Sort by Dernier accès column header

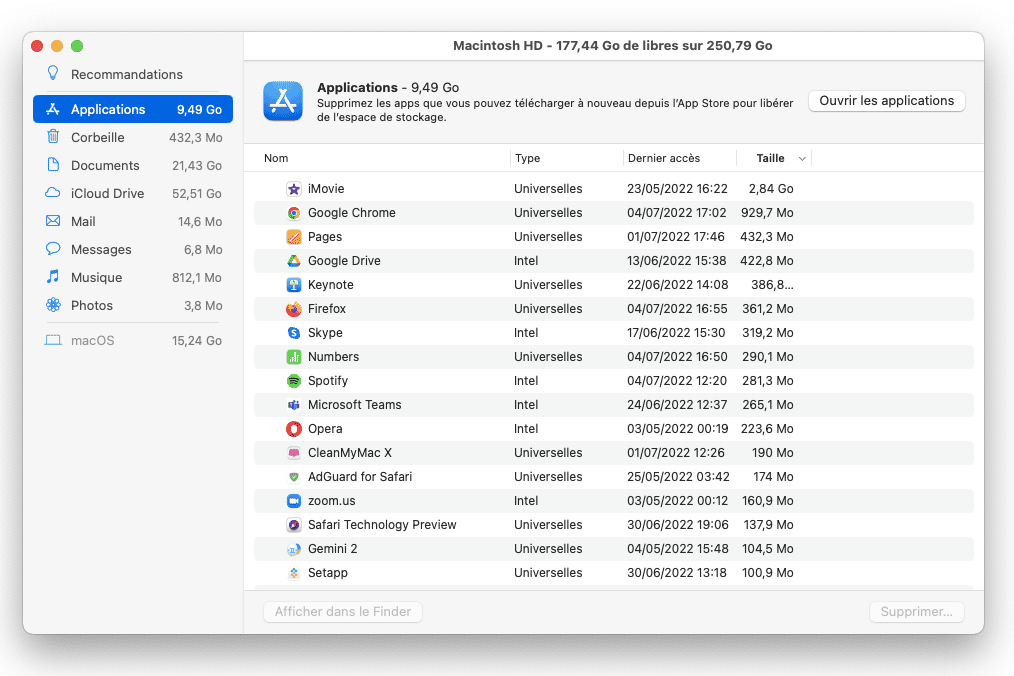[664, 158]
